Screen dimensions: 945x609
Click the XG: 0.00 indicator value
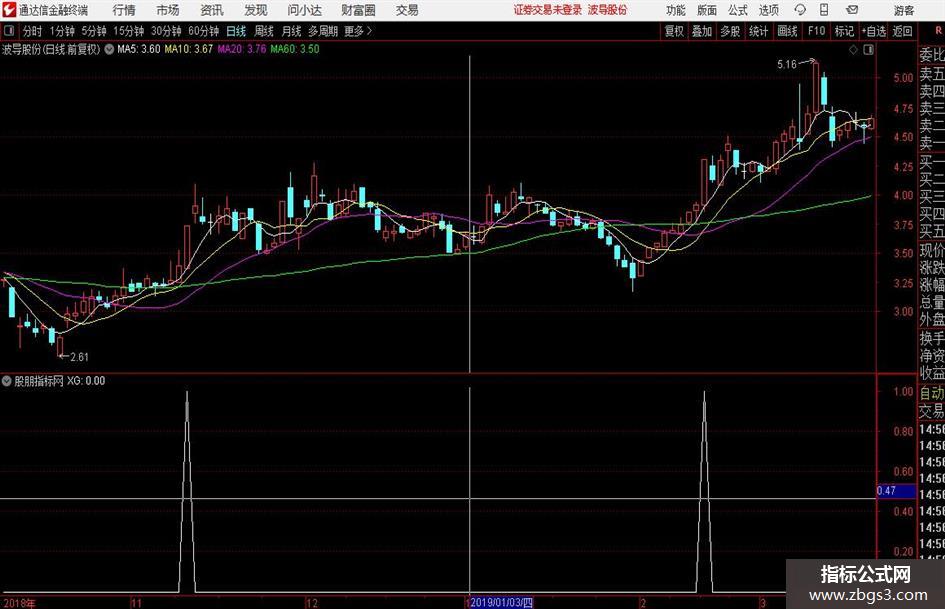86,381
